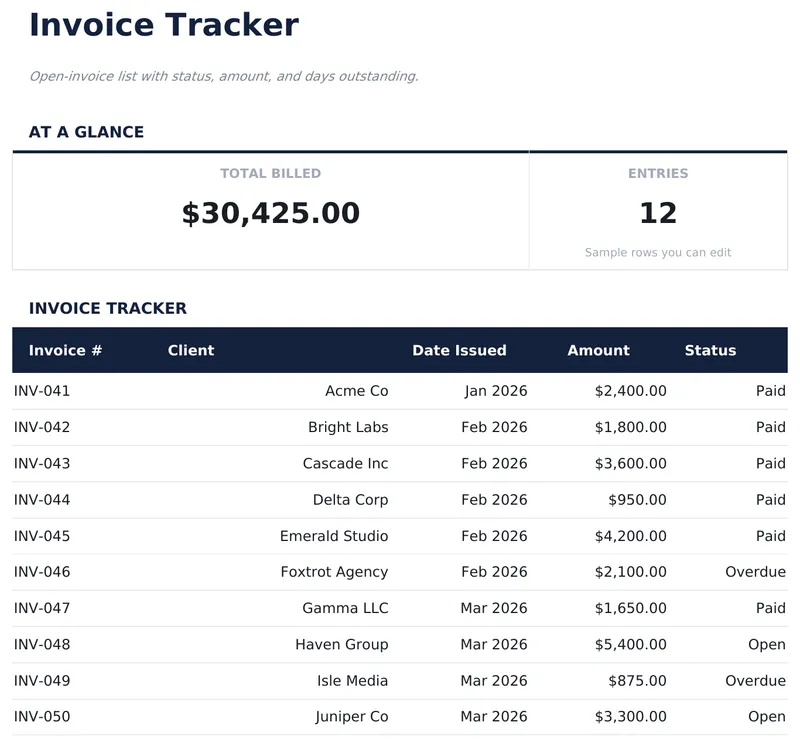Click the Date Issued column header
The image size is (800, 747).
point(459,350)
